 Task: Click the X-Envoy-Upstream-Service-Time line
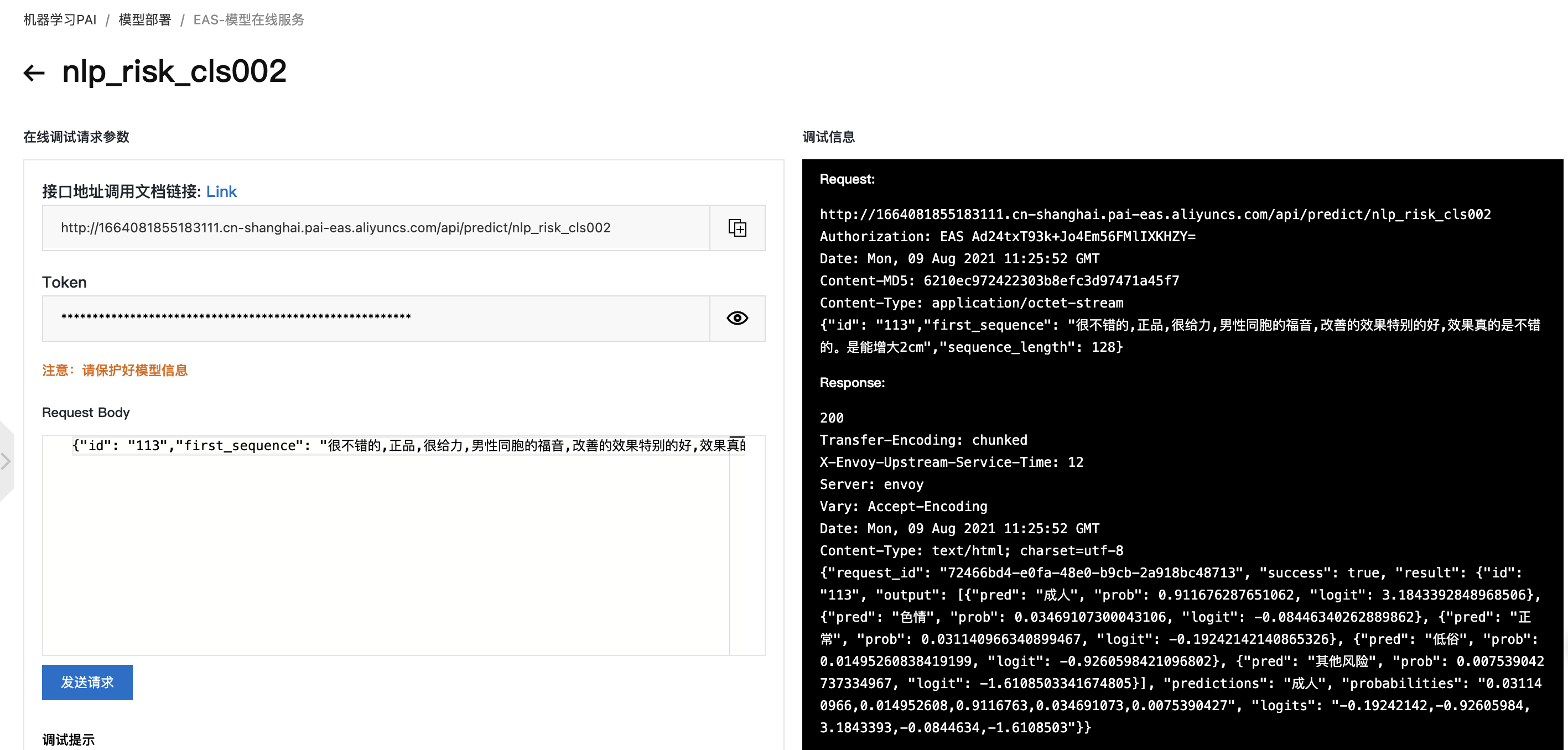(952, 462)
